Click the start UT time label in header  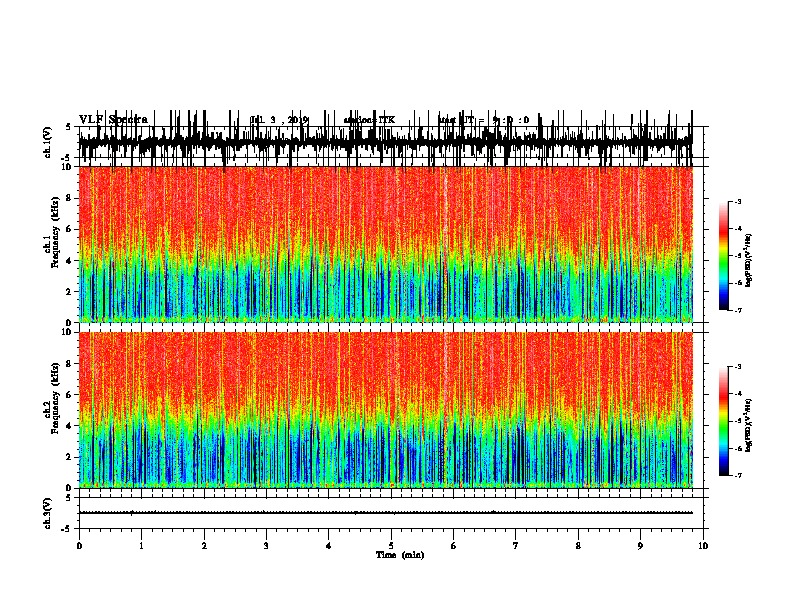pos(483,120)
